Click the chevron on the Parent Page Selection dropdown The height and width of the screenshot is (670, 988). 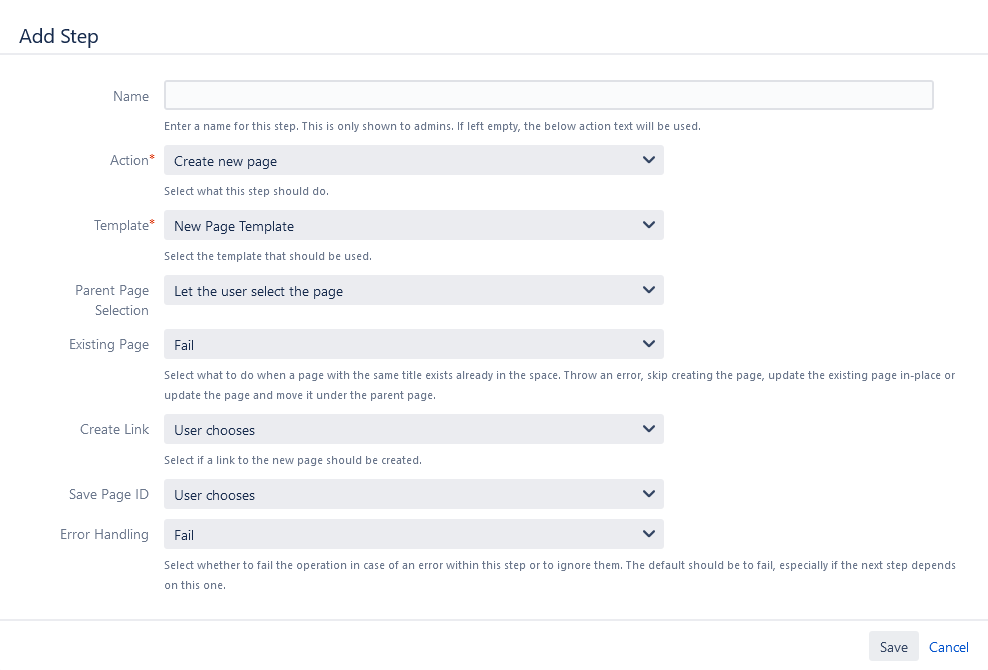(648, 290)
